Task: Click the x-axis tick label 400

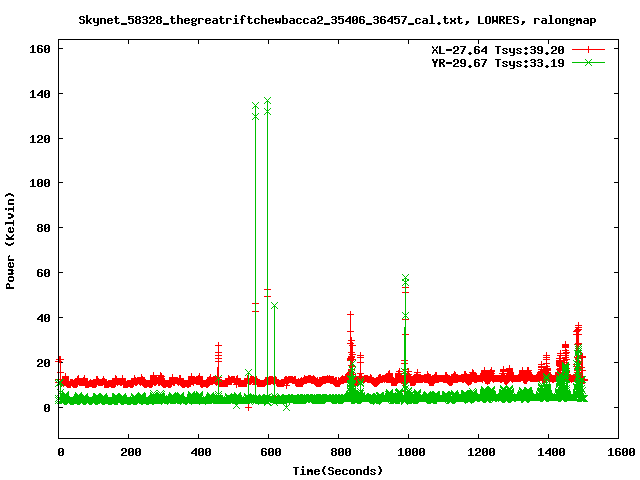Action: click(201, 452)
